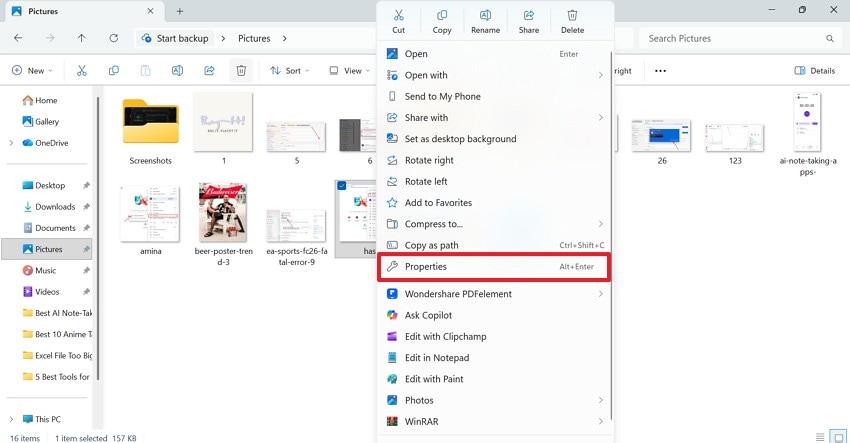Choose Add to Favorites

tap(494, 203)
